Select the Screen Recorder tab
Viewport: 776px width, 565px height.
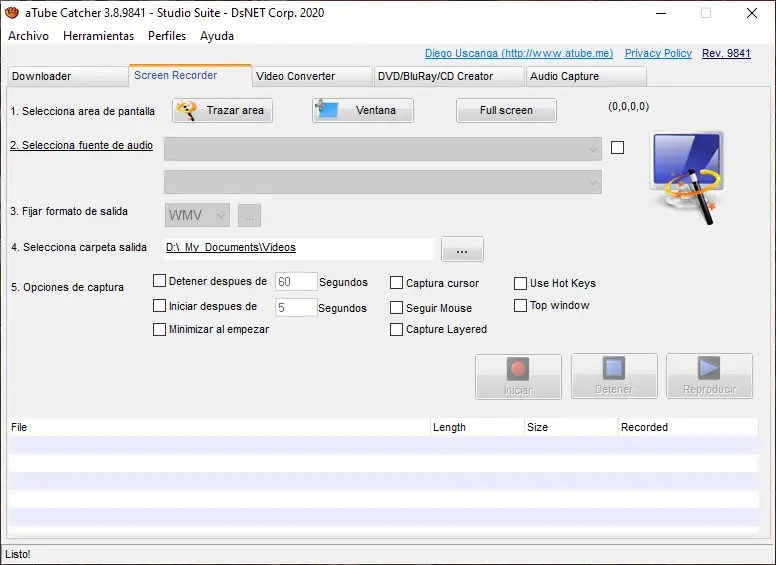click(191, 76)
